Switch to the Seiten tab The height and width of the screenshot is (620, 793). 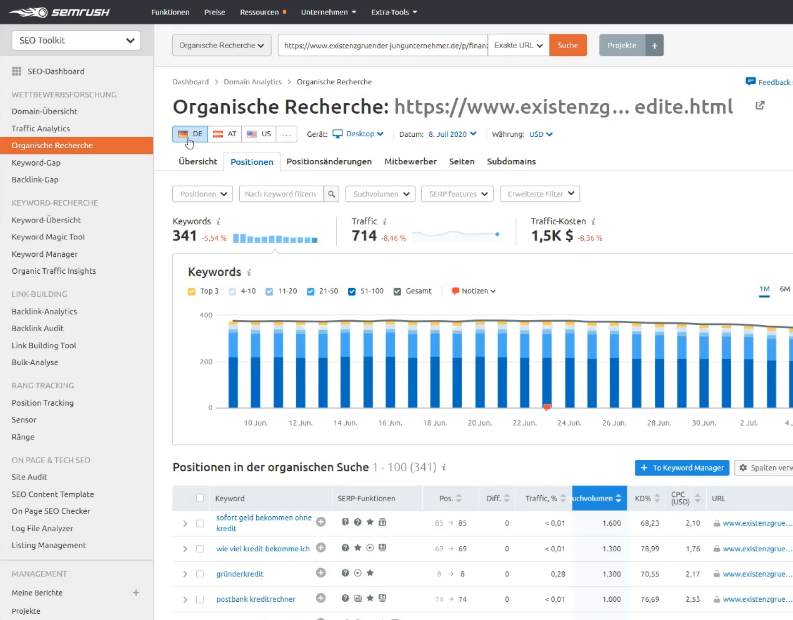462,161
